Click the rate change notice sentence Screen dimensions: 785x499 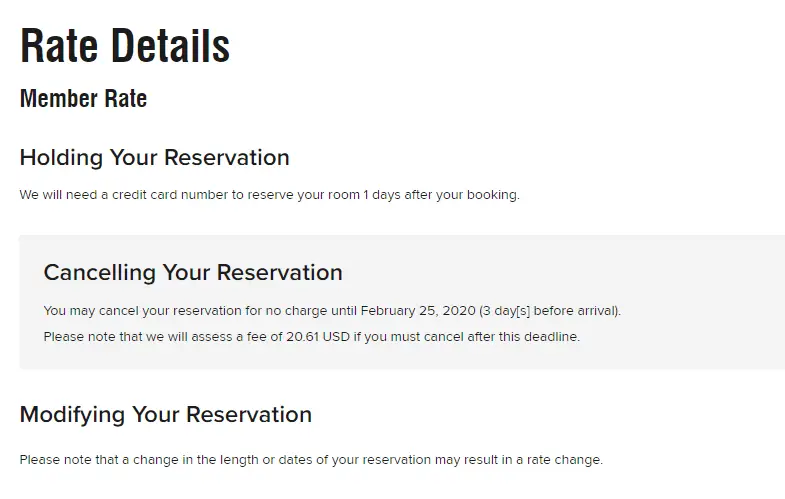(x=311, y=459)
